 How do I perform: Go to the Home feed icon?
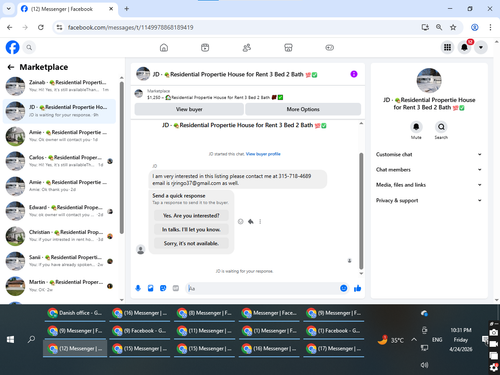pyautogui.click(x=164, y=48)
